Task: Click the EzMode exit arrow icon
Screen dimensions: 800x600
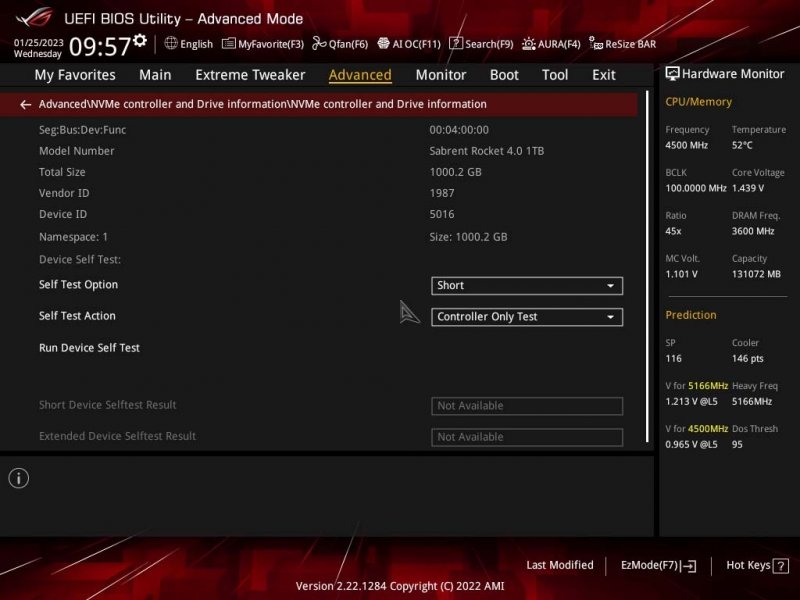Action: [x=689, y=566]
